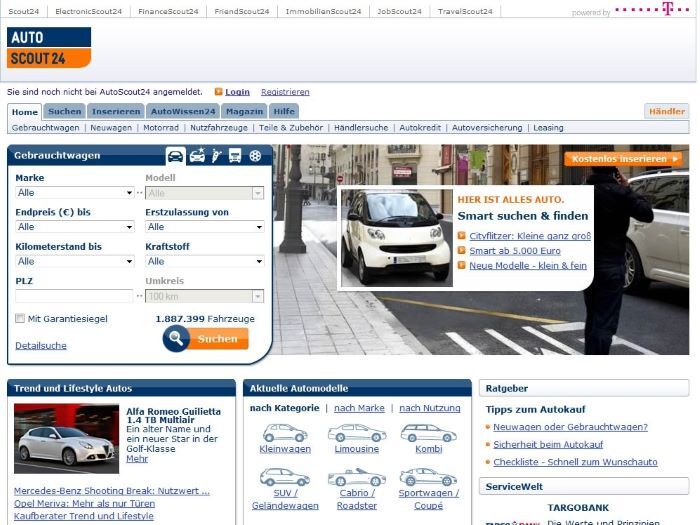Image resolution: width=700 pixels, height=525 pixels.
Task: Click the Cabrio car silhouette icon
Action: point(357,477)
